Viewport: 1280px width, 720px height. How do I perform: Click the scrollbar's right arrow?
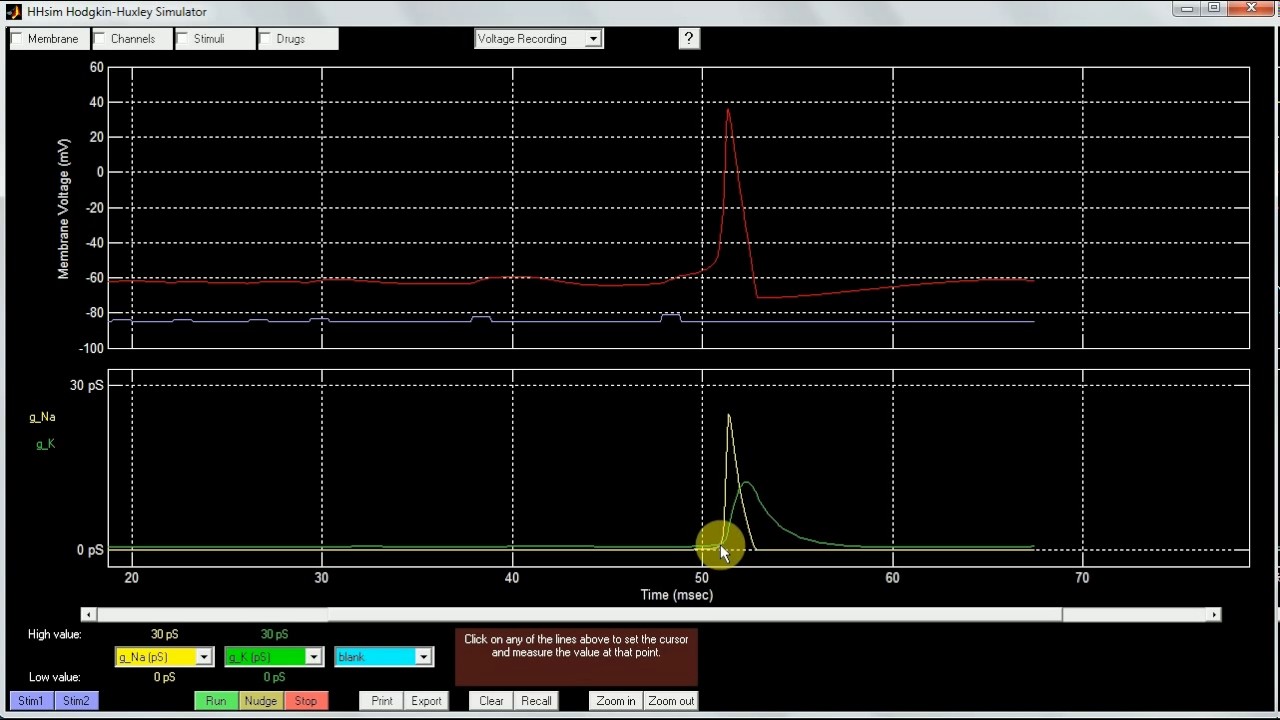click(x=1215, y=614)
